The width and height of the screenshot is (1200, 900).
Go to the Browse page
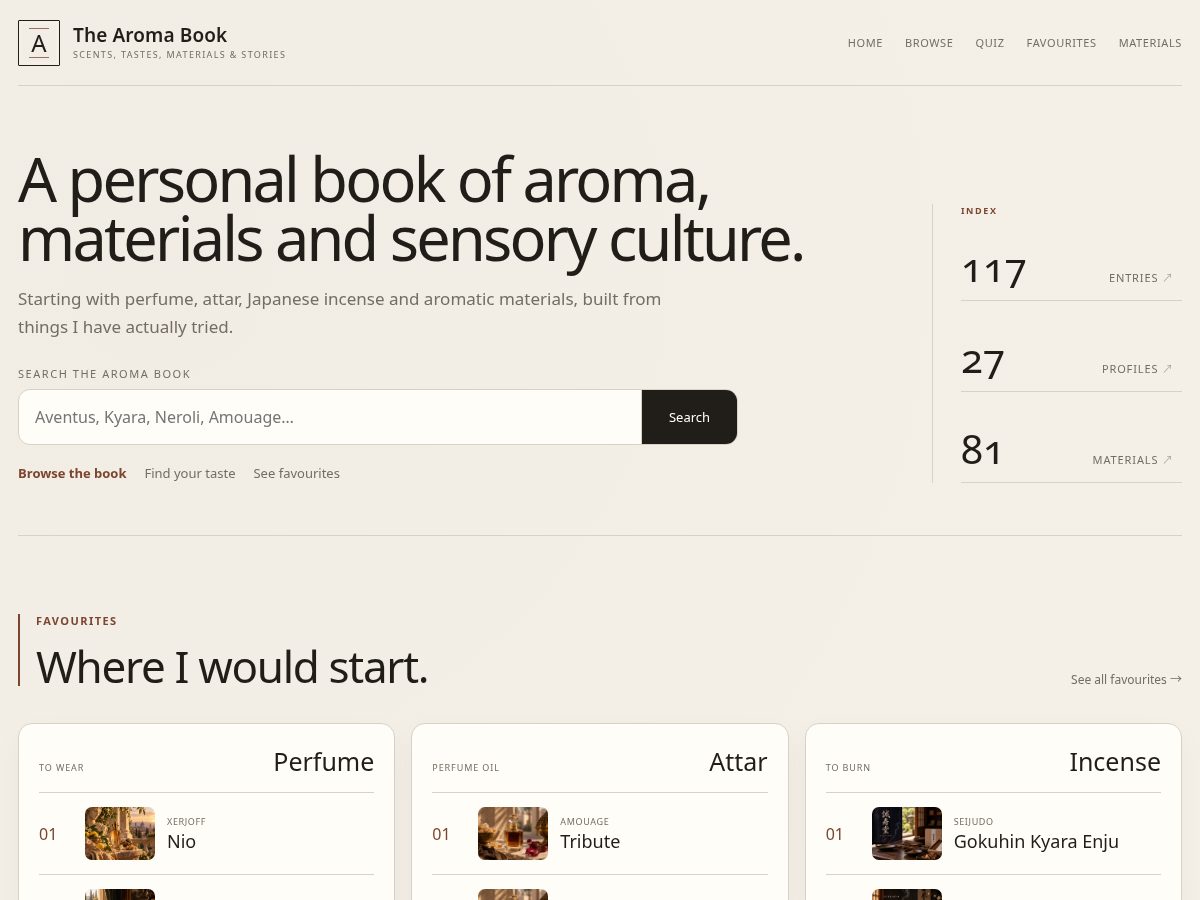[929, 43]
